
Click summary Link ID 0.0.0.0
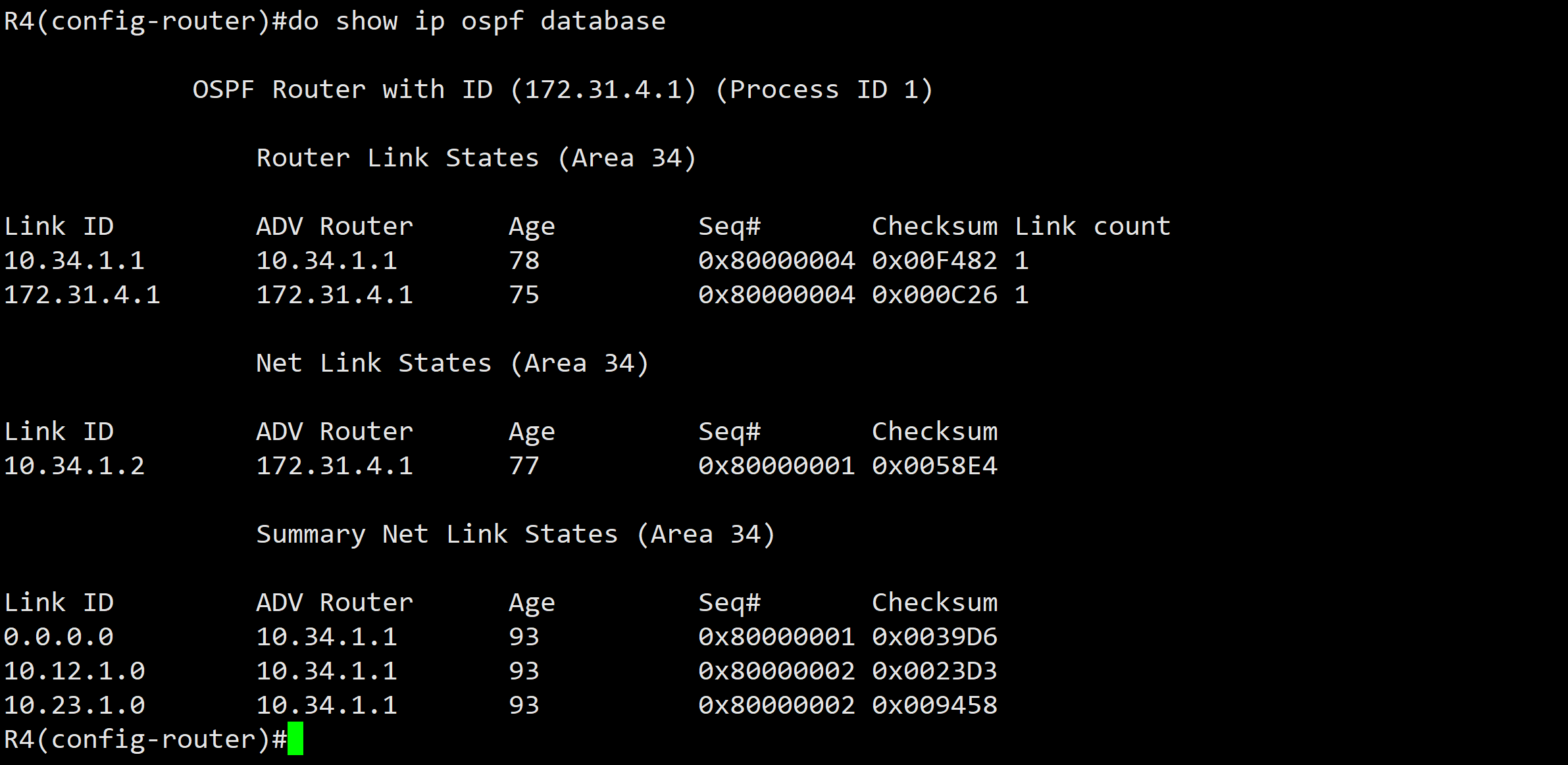point(59,637)
